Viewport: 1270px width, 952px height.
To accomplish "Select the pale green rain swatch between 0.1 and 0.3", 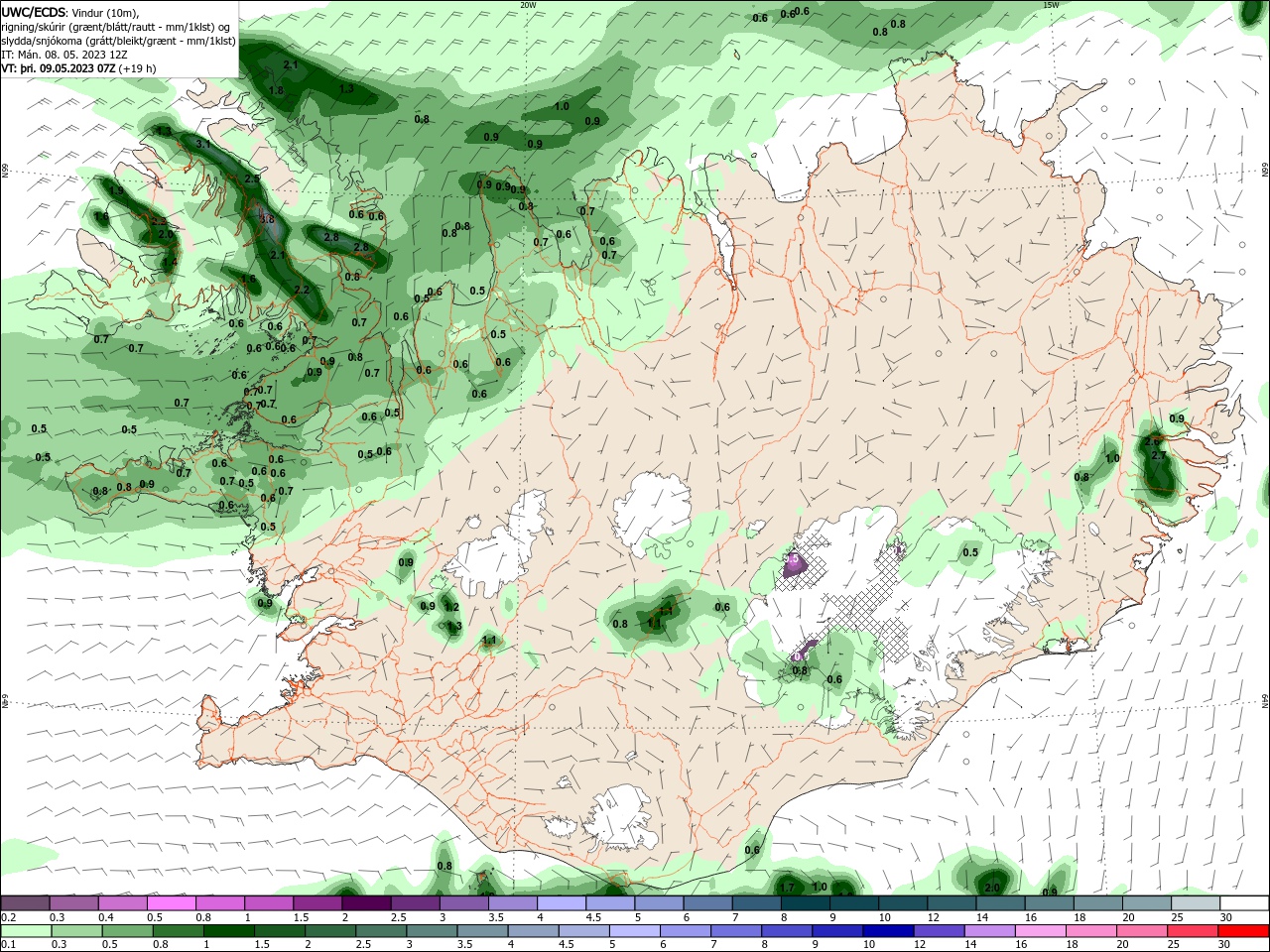I will pyautogui.click(x=25, y=931).
